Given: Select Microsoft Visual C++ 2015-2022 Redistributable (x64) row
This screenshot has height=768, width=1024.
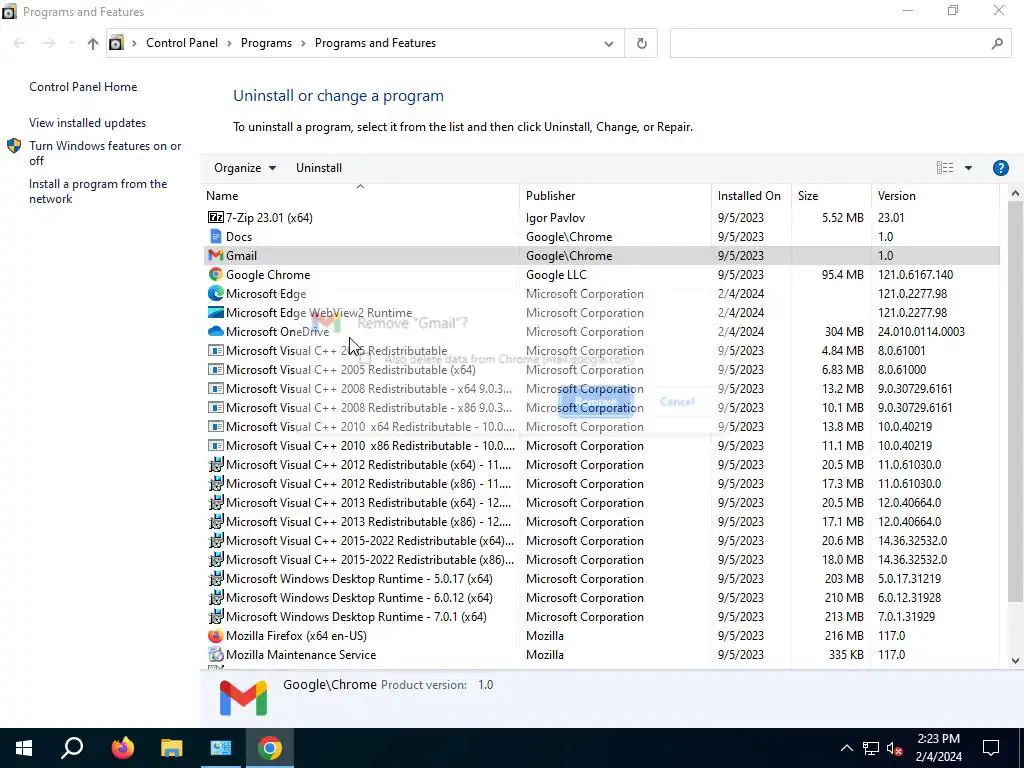Looking at the screenshot, I should click(600, 541).
